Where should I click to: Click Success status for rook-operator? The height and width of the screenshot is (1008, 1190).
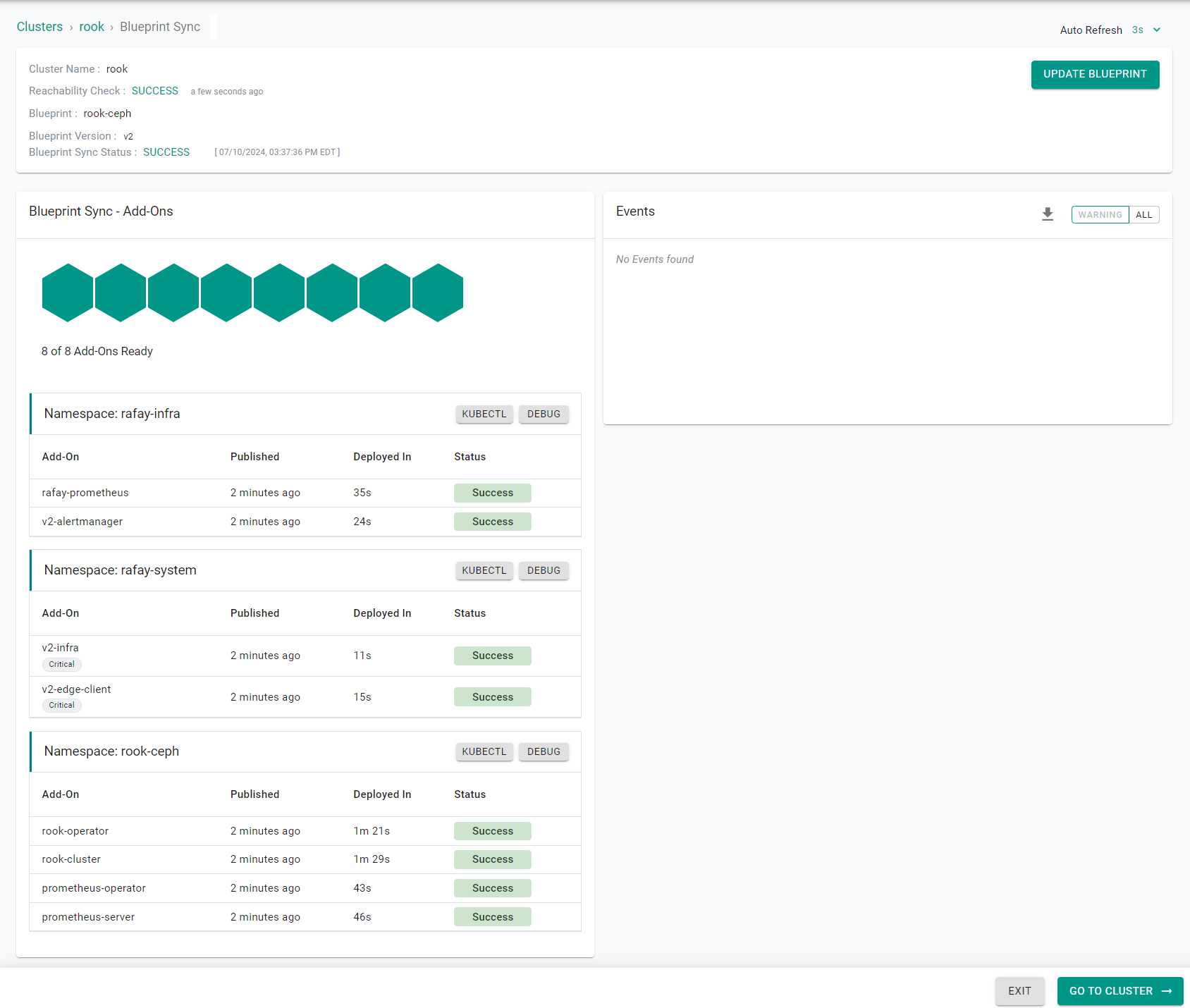[x=493, y=831]
